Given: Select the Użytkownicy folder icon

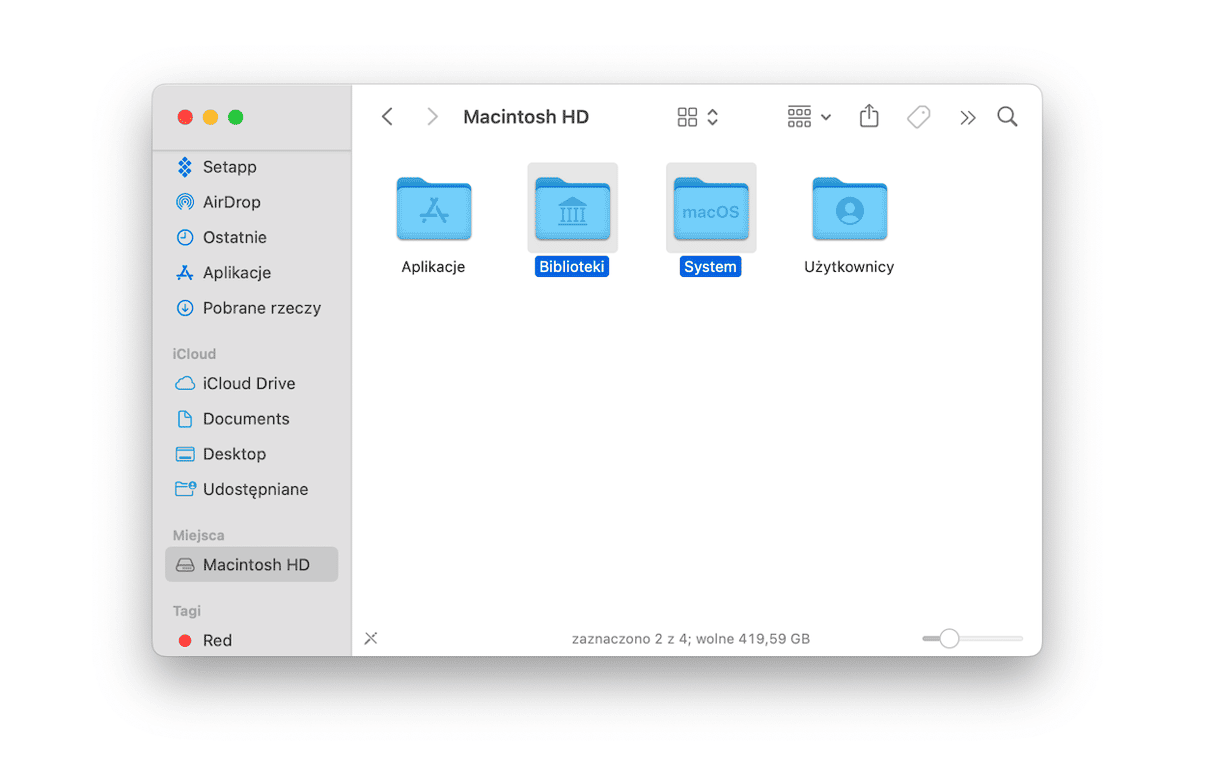Looking at the screenshot, I should 849,208.
